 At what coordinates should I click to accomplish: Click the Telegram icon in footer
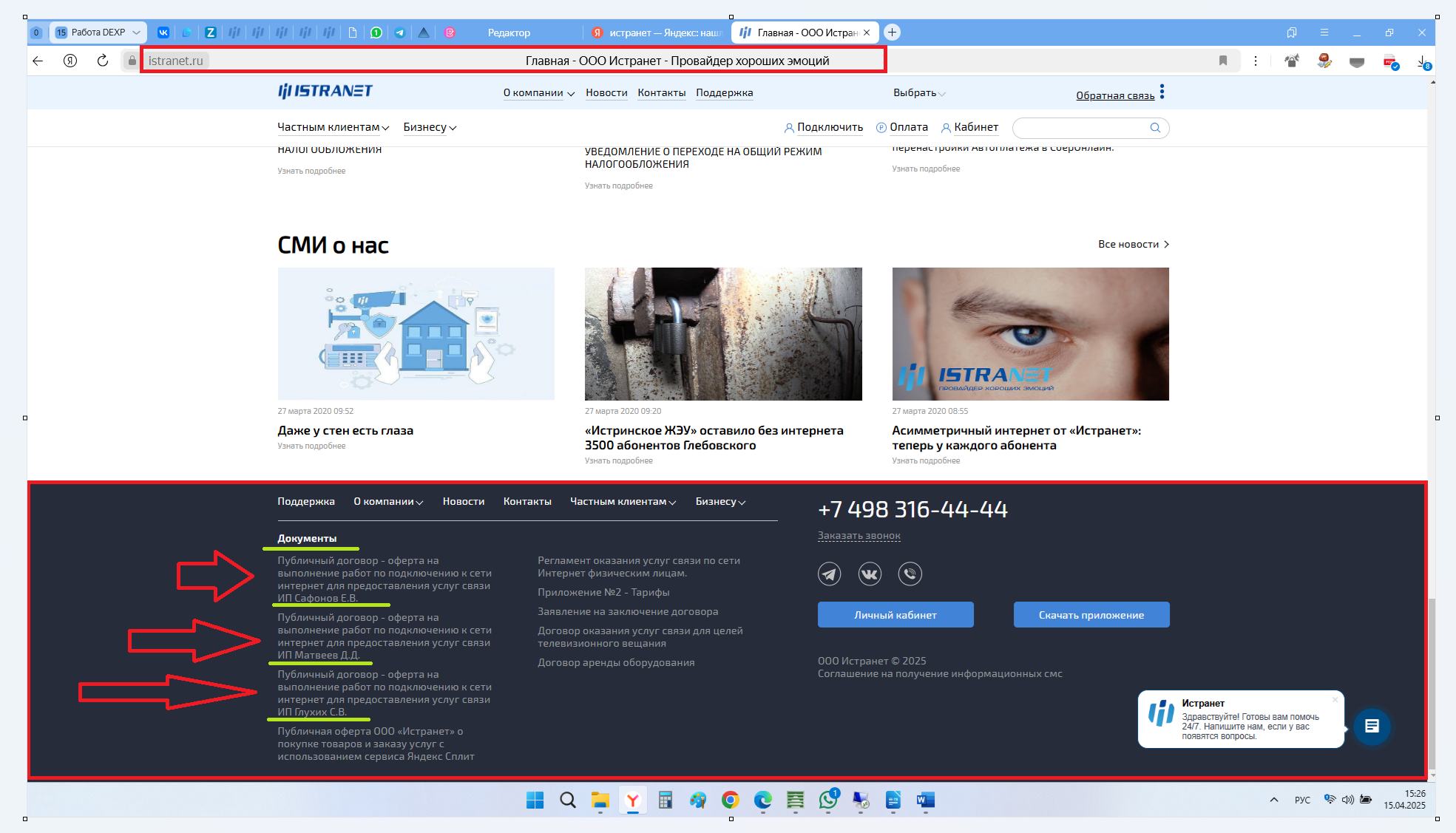coord(829,574)
